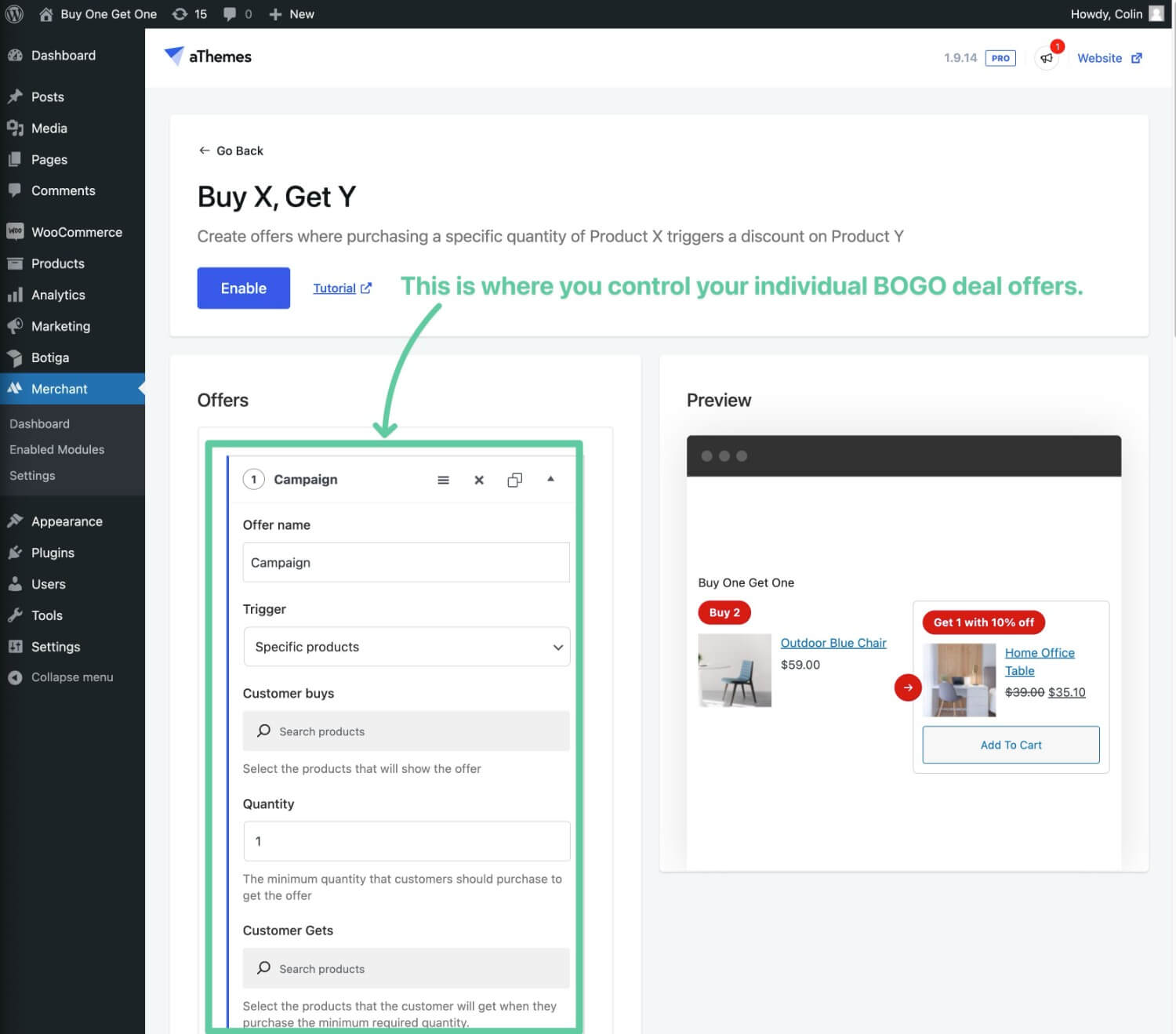Click the red arrow icon in preview
Image resolution: width=1176 pixels, height=1034 pixels.
[x=908, y=688]
